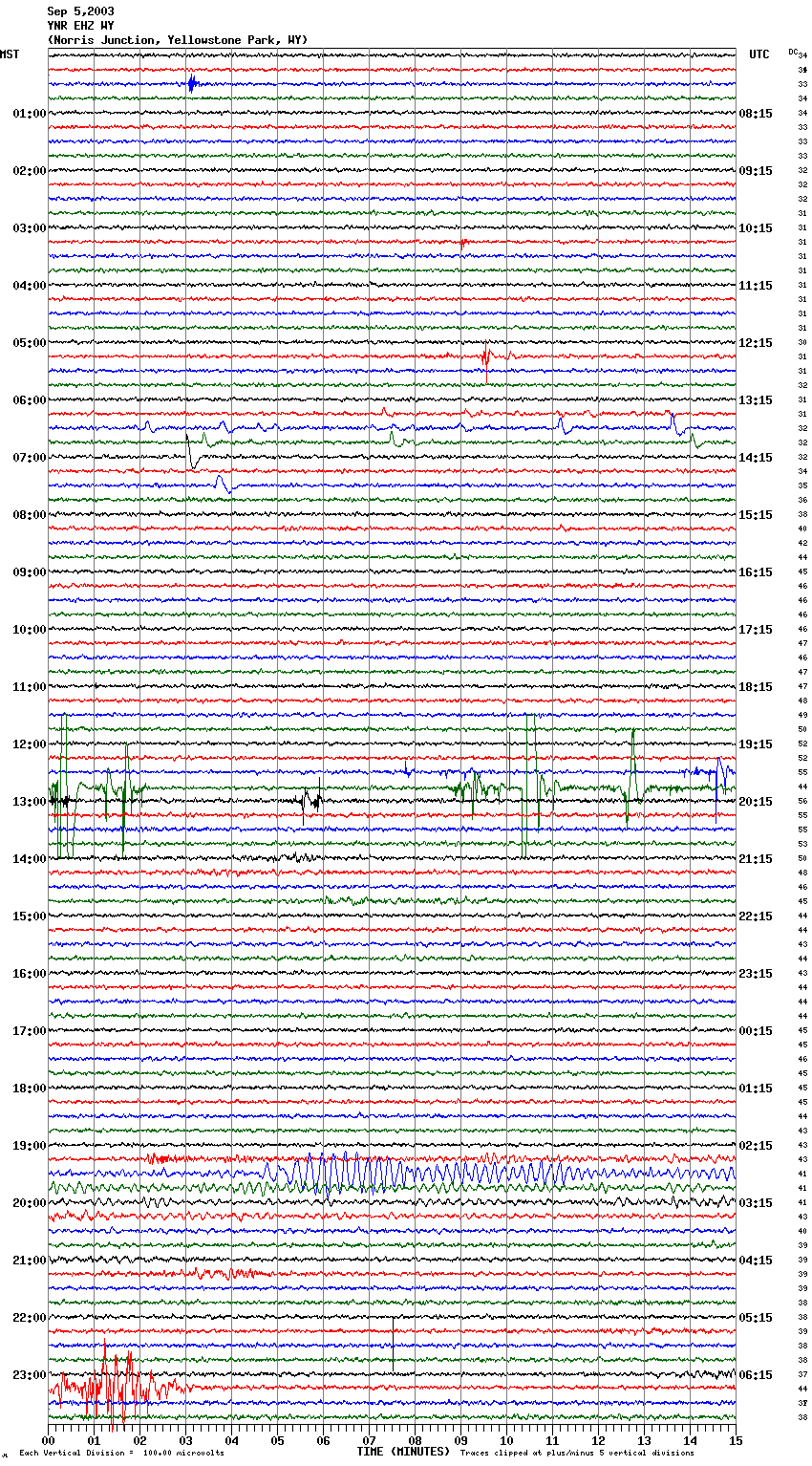The width and height of the screenshot is (812, 1466).
Task: Click the '03:15' UTC time label
Action: [x=756, y=1203]
